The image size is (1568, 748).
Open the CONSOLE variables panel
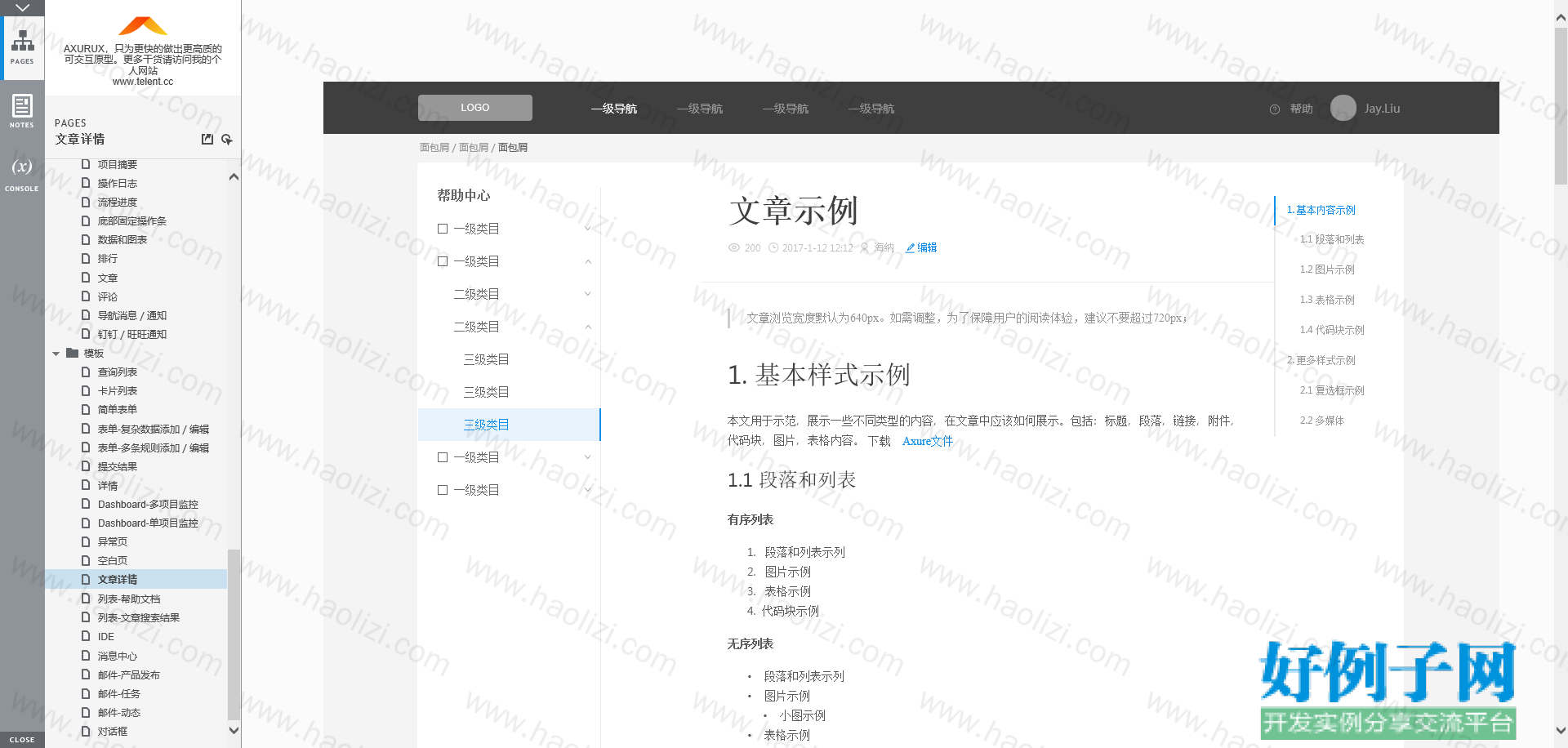(x=22, y=174)
